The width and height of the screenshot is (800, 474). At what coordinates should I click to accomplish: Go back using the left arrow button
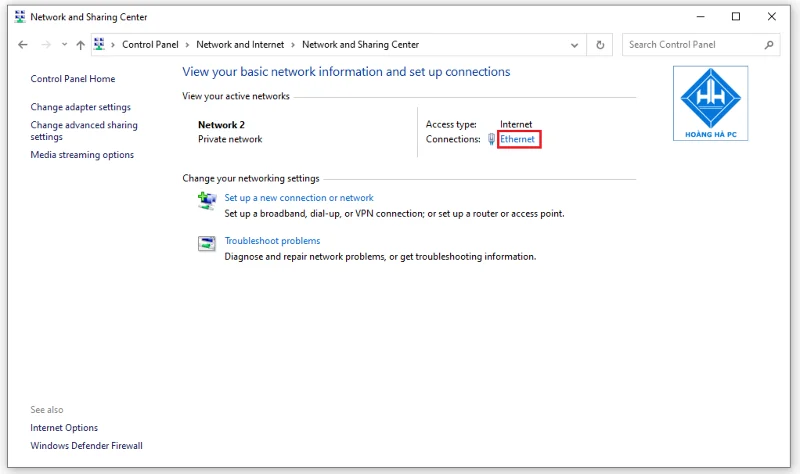tap(22, 45)
